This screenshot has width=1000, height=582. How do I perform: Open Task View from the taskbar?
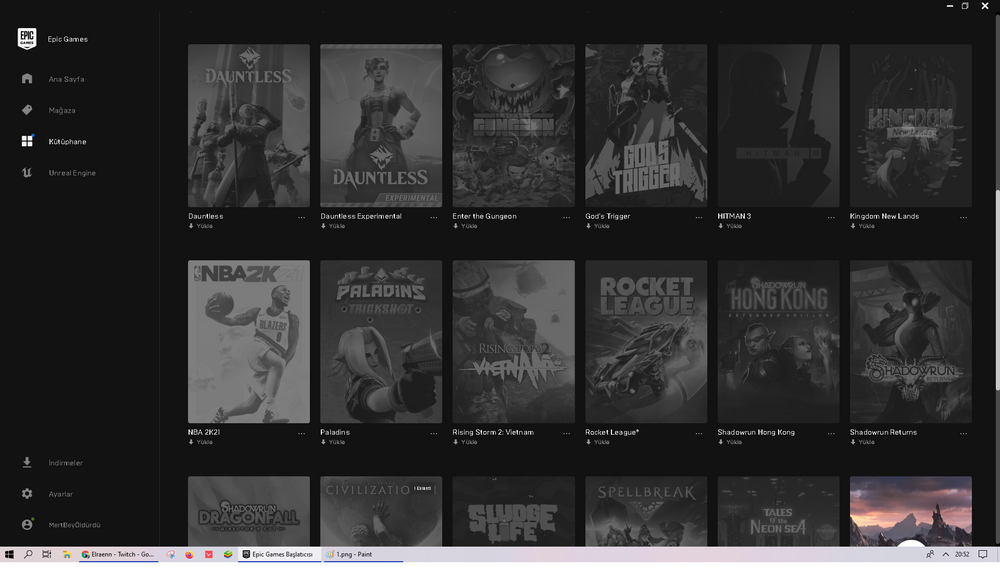point(47,555)
